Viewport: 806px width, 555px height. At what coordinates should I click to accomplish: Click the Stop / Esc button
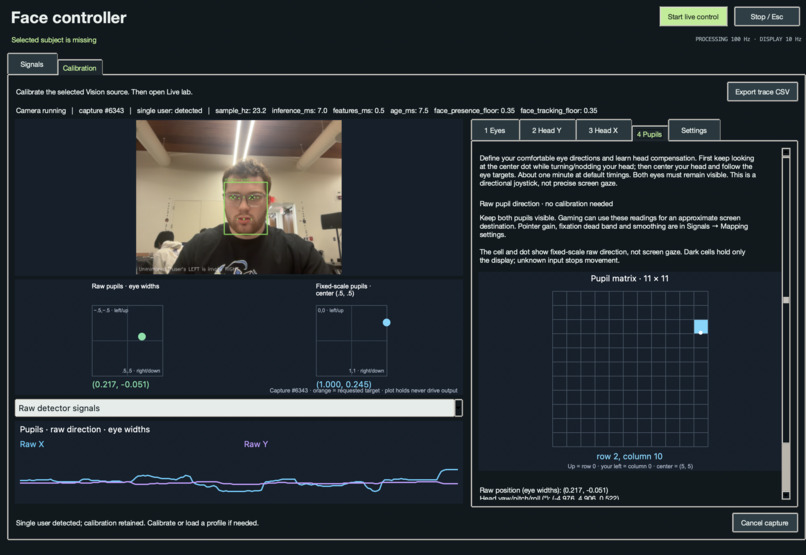(x=766, y=16)
